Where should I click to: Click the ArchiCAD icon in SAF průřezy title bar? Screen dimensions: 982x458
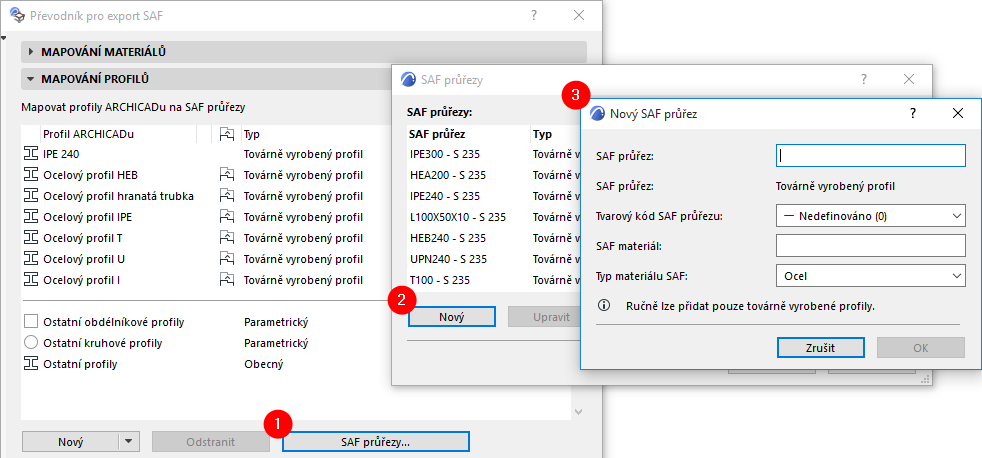pos(408,80)
